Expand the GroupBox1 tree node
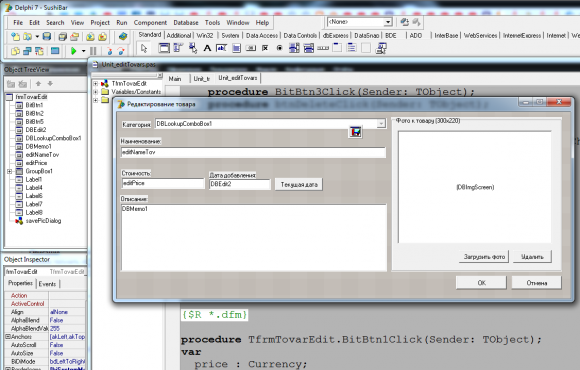The image size is (580, 370). (x=10, y=171)
